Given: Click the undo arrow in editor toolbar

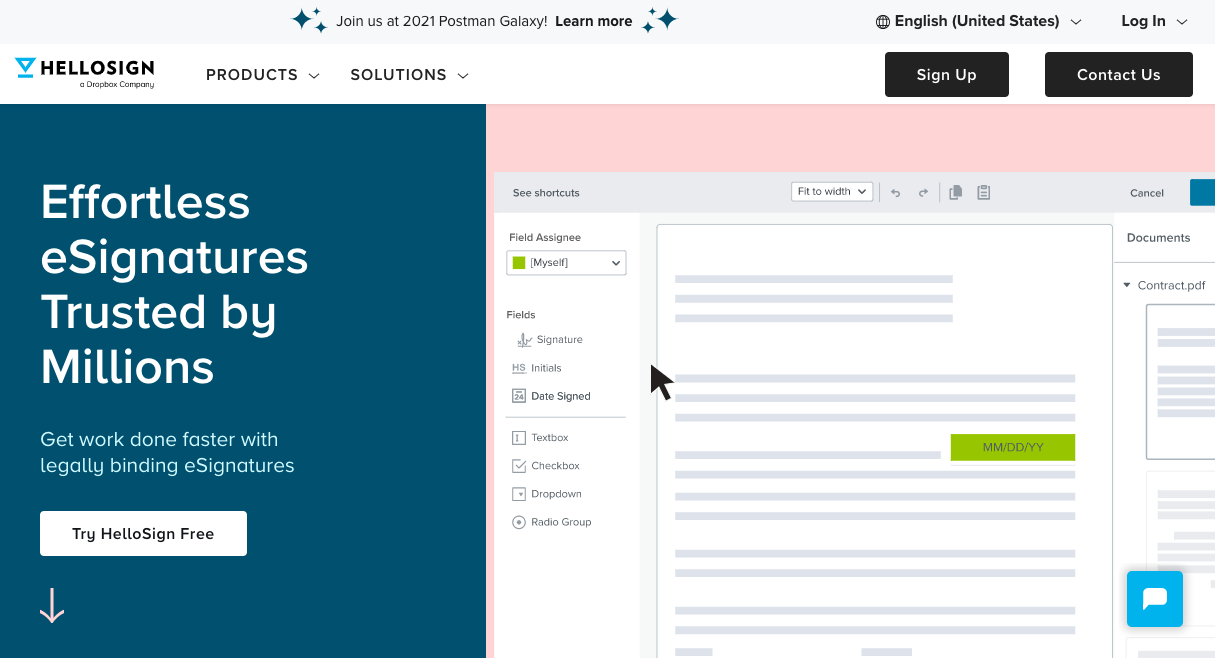Looking at the screenshot, I should [896, 192].
